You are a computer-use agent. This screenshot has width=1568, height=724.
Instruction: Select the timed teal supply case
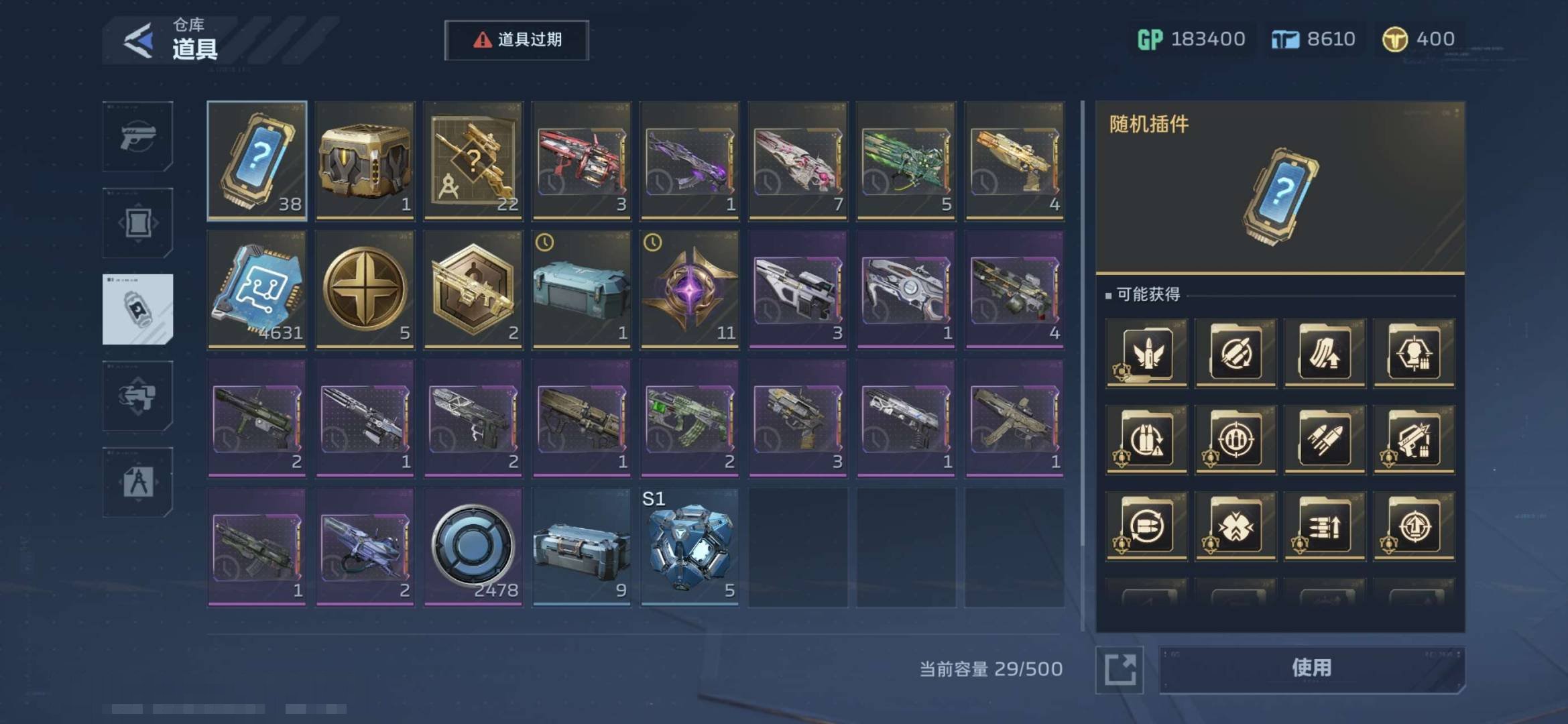point(581,290)
